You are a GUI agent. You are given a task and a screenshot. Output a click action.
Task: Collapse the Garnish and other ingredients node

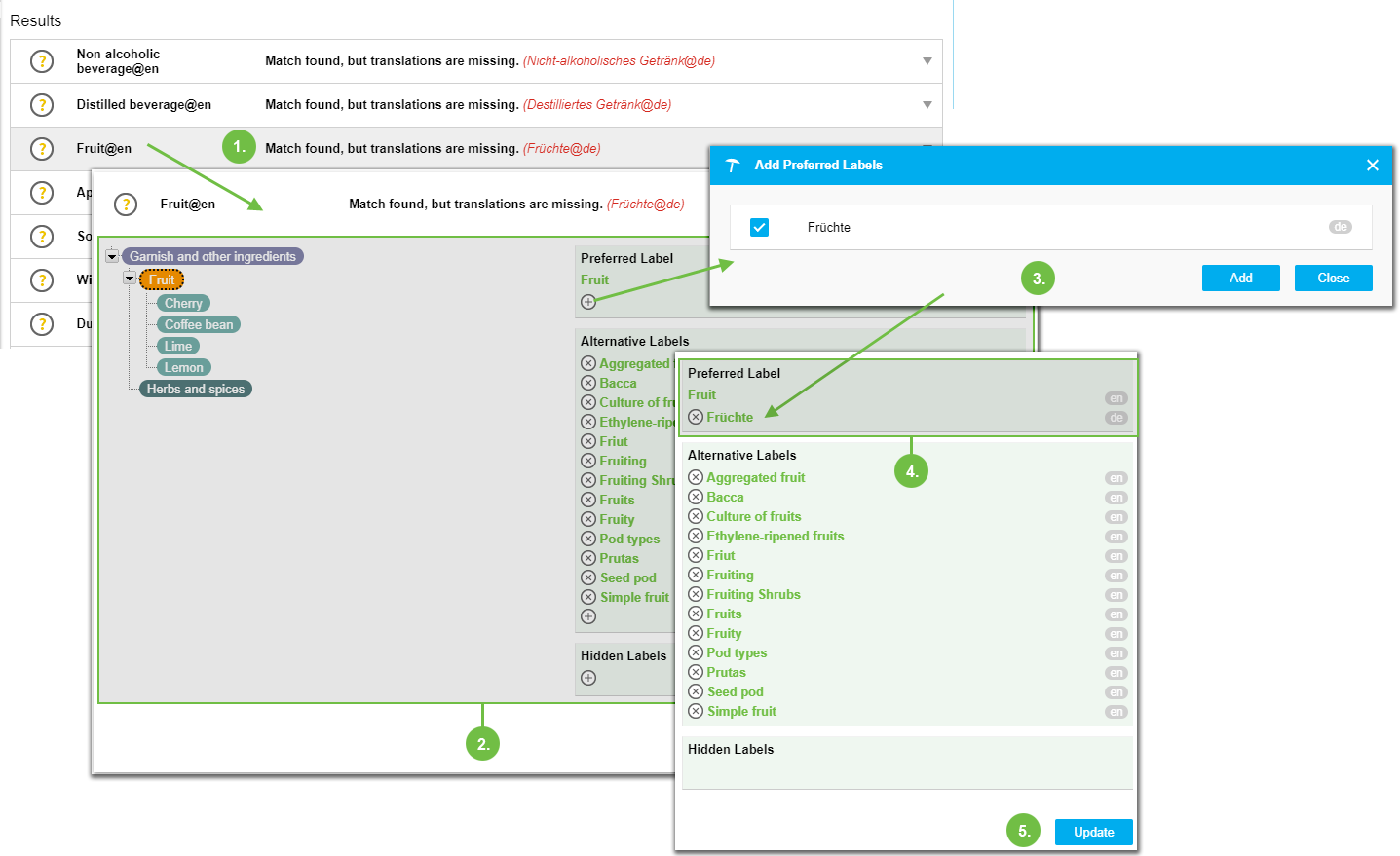[112, 257]
